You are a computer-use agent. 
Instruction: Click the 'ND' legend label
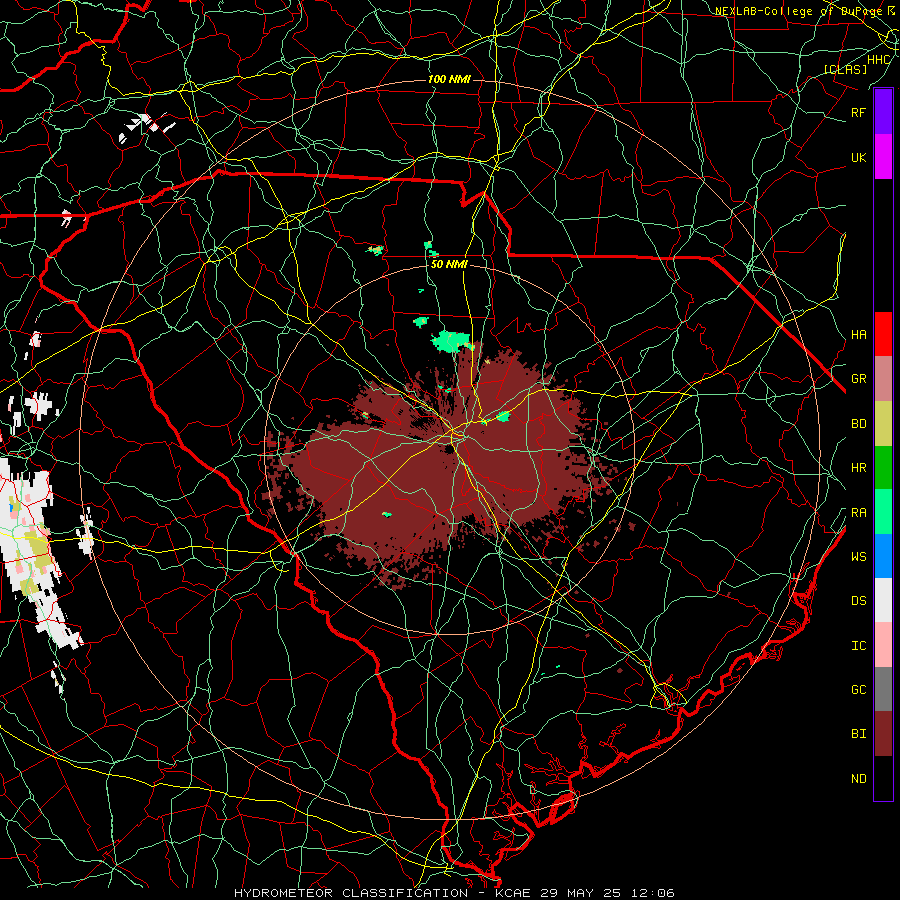tap(858, 779)
